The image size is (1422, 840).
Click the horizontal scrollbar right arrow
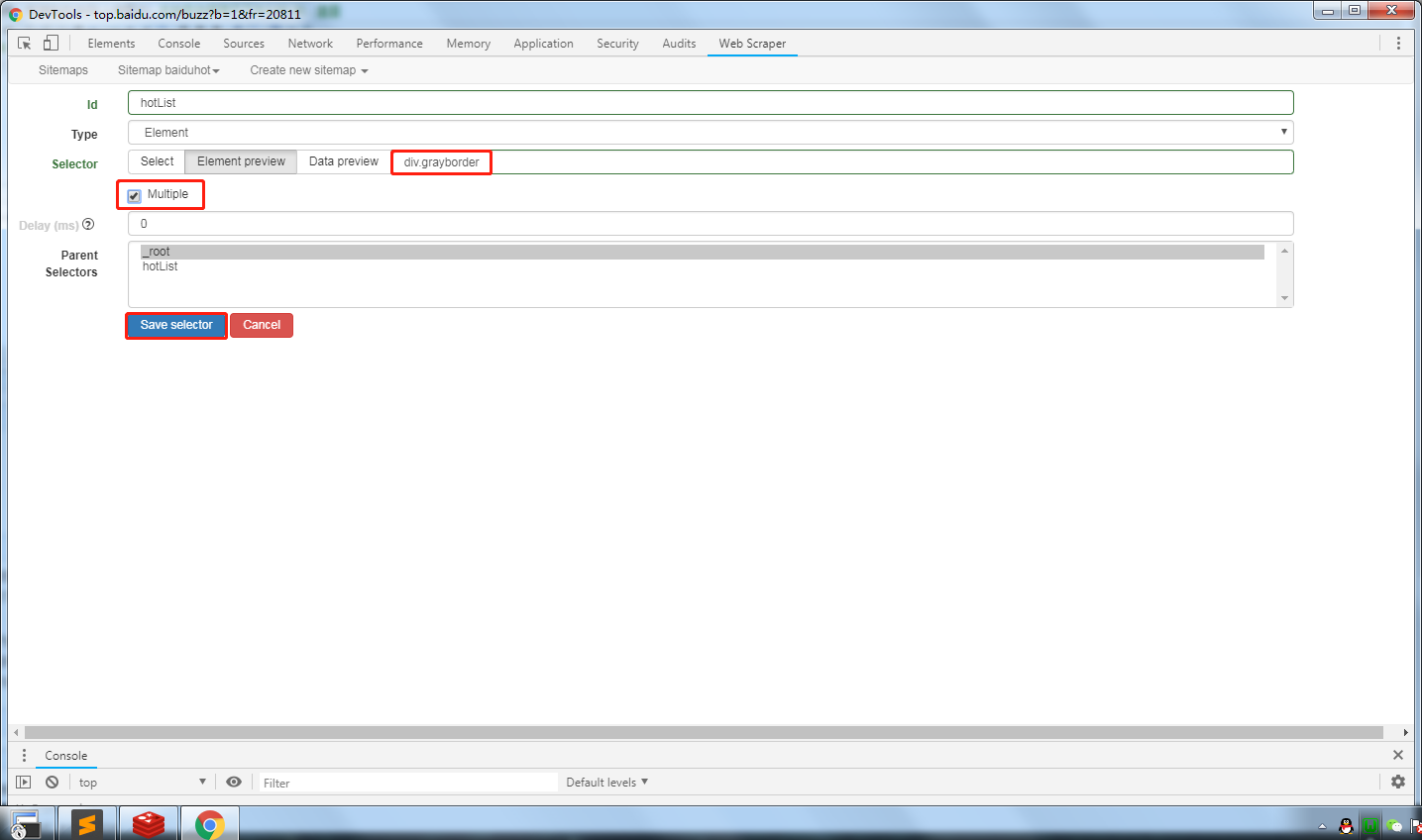[x=1405, y=733]
